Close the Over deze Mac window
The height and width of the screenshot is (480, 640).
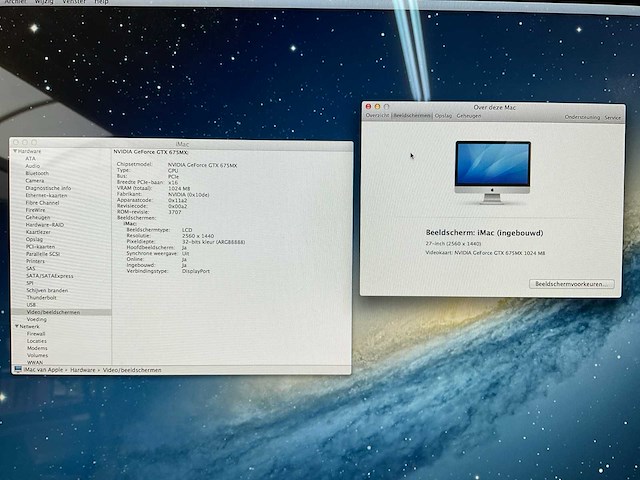pos(368,107)
